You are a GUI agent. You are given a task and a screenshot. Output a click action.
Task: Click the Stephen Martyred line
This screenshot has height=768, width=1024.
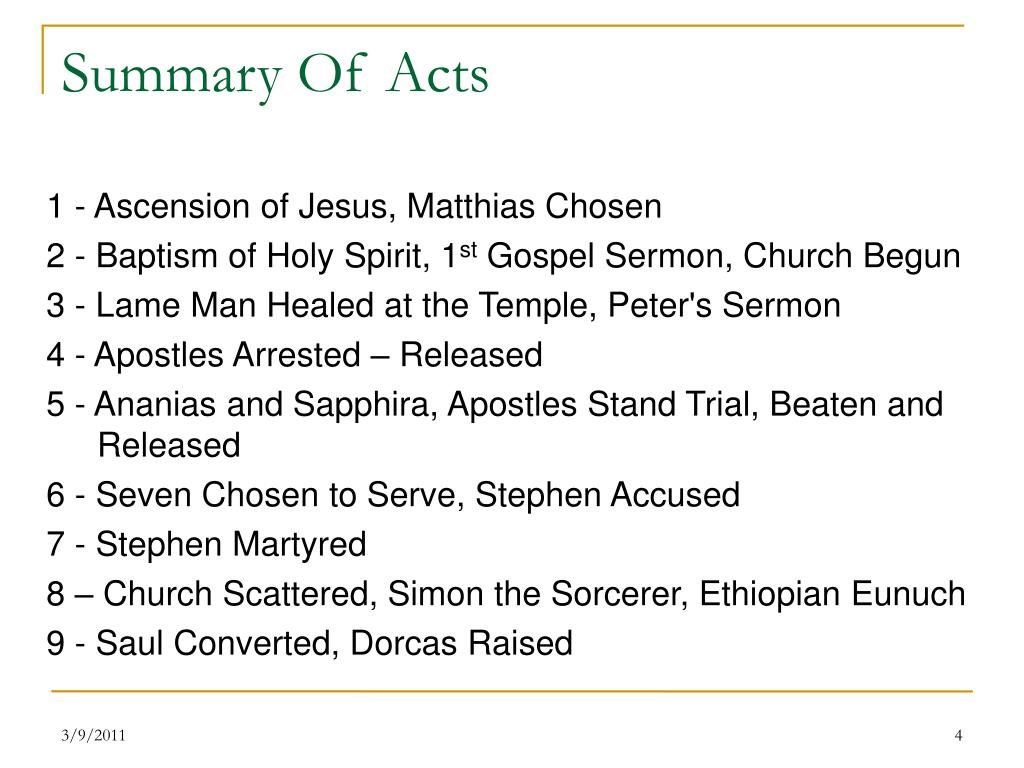click(x=206, y=545)
